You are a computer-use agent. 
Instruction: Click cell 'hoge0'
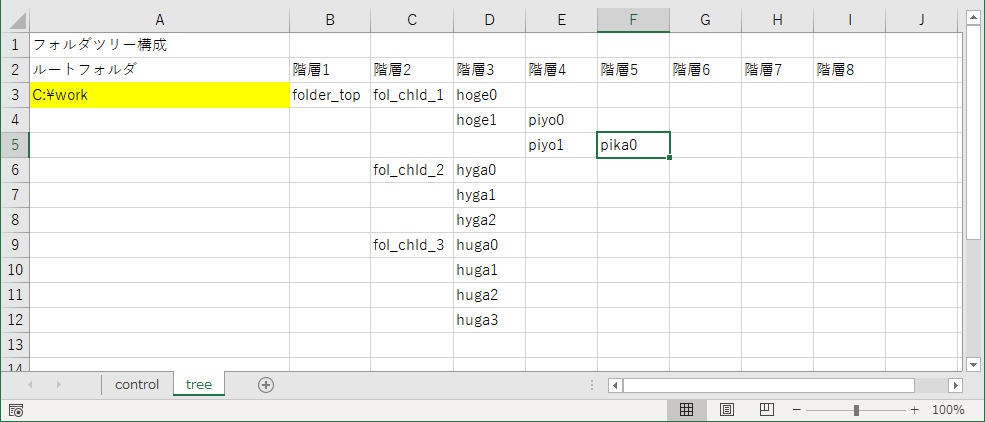tap(489, 95)
